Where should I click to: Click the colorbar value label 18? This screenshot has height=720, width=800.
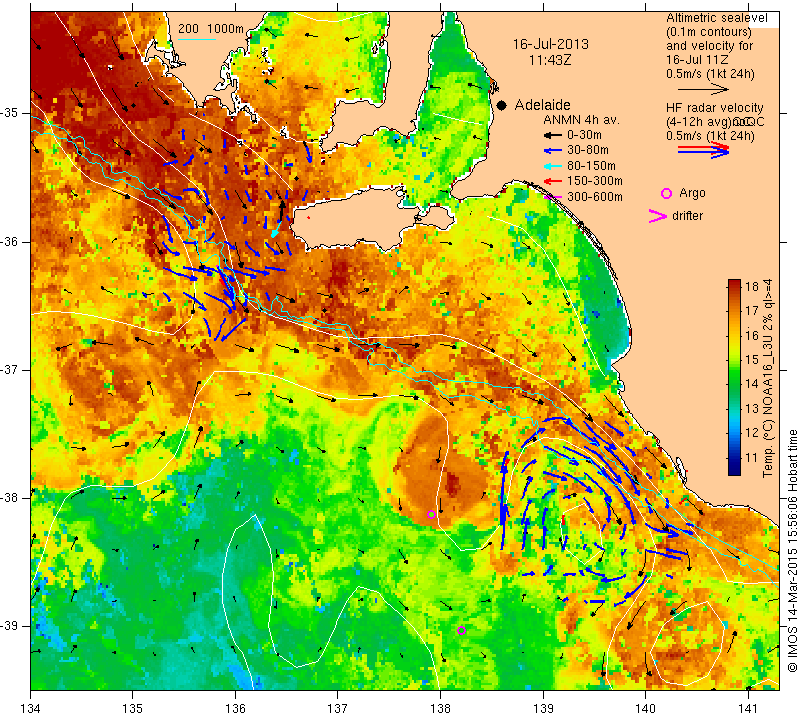coord(752,286)
